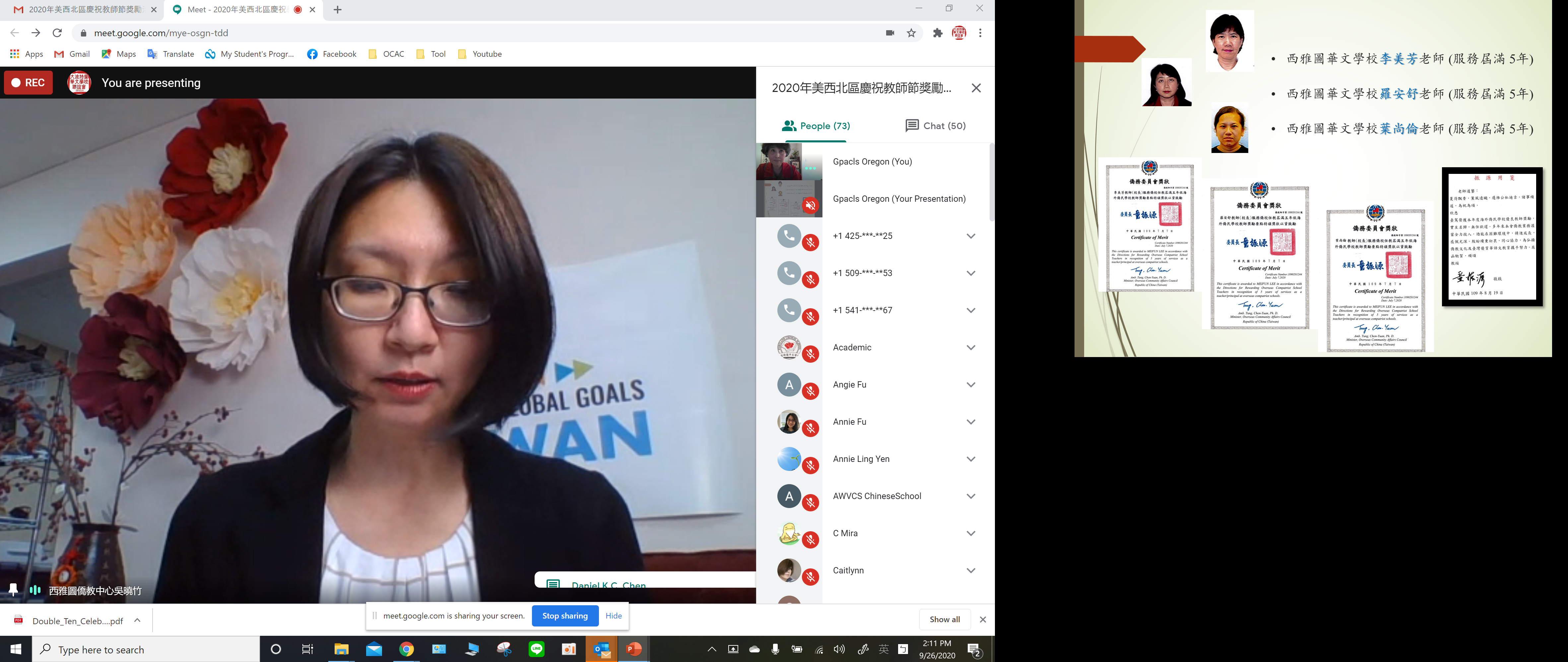Expand options for +1 509 participant
The height and width of the screenshot is (662, 1568).
[971, 273]
